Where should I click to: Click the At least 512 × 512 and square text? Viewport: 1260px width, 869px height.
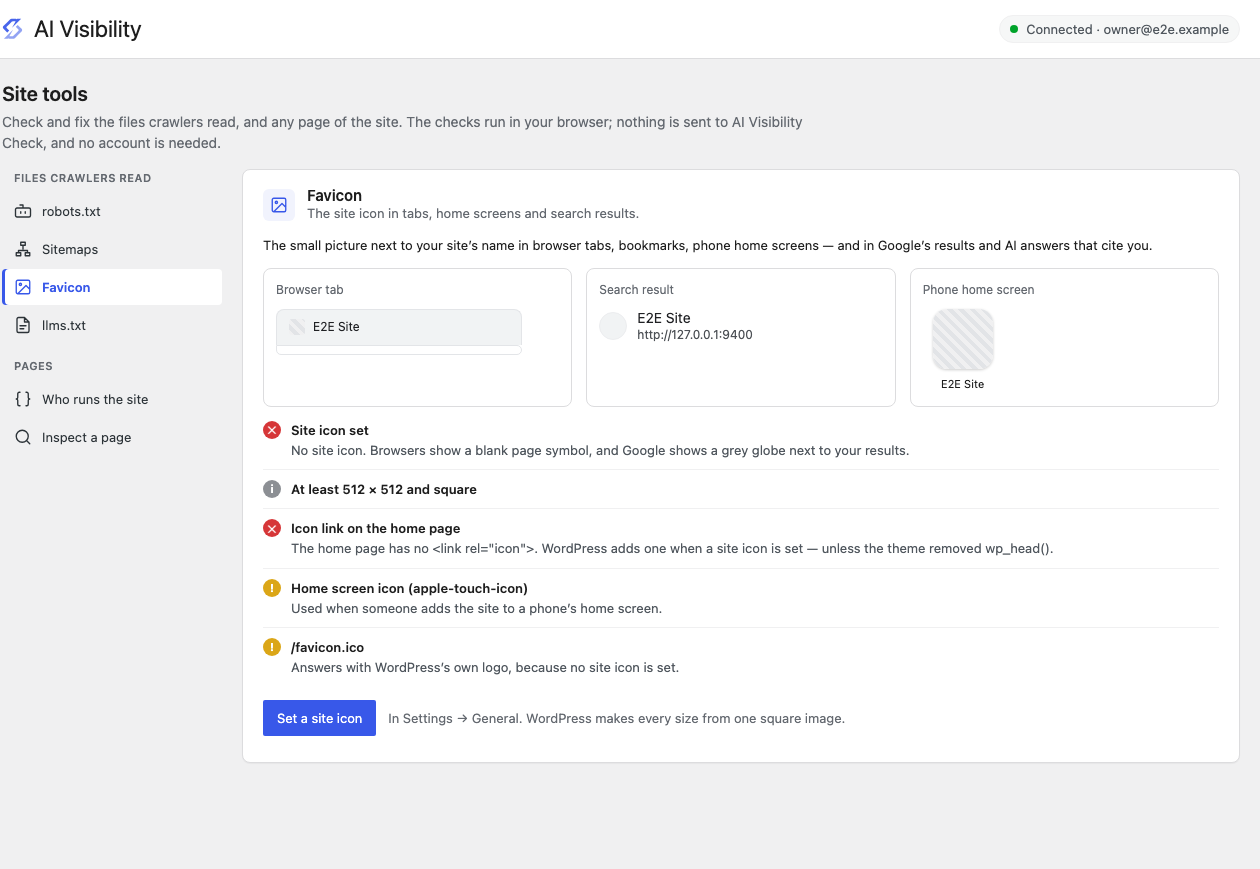point(384,489)
